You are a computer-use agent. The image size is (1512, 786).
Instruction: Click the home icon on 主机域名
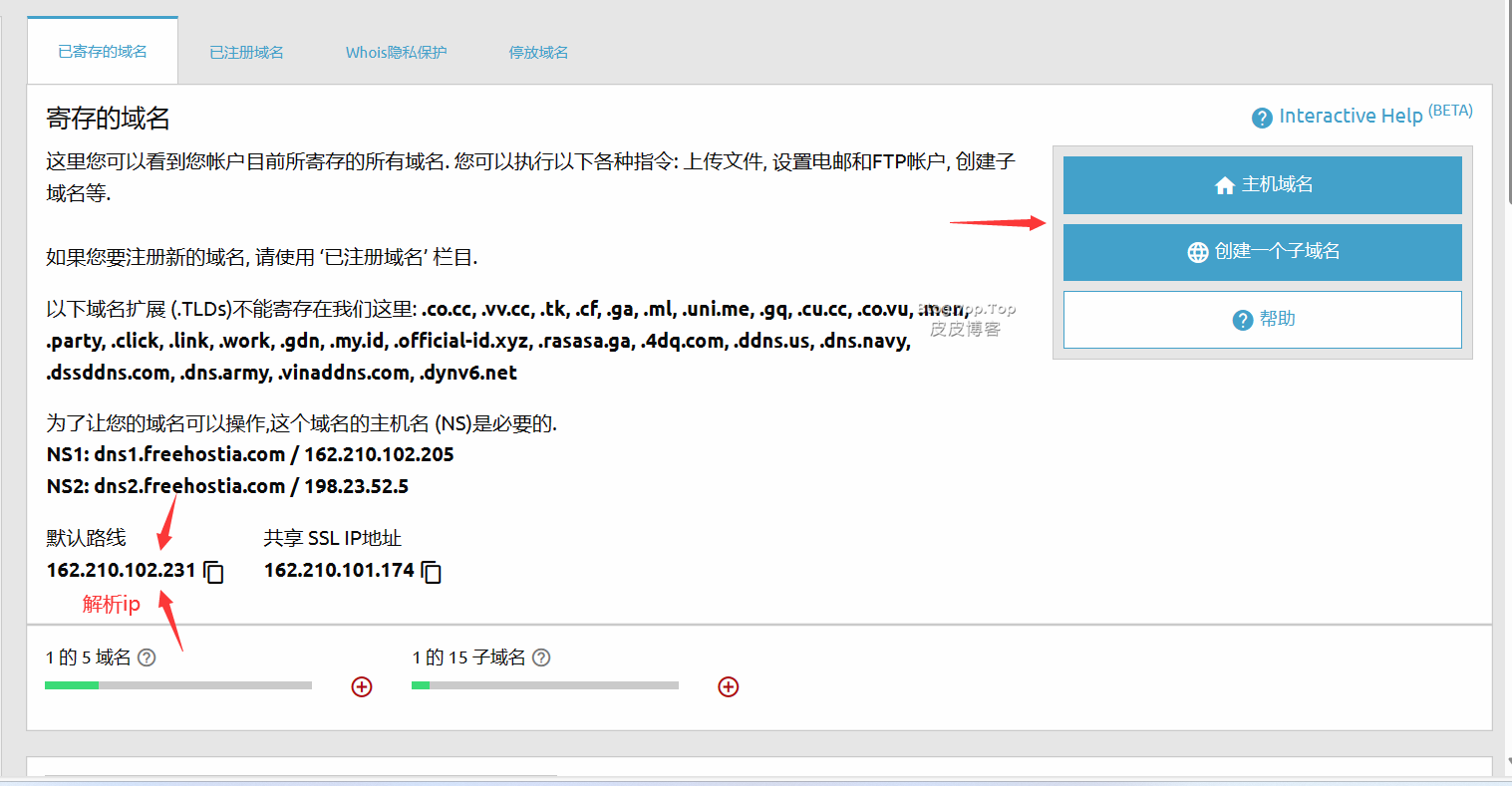click(x=1225, y=185)
